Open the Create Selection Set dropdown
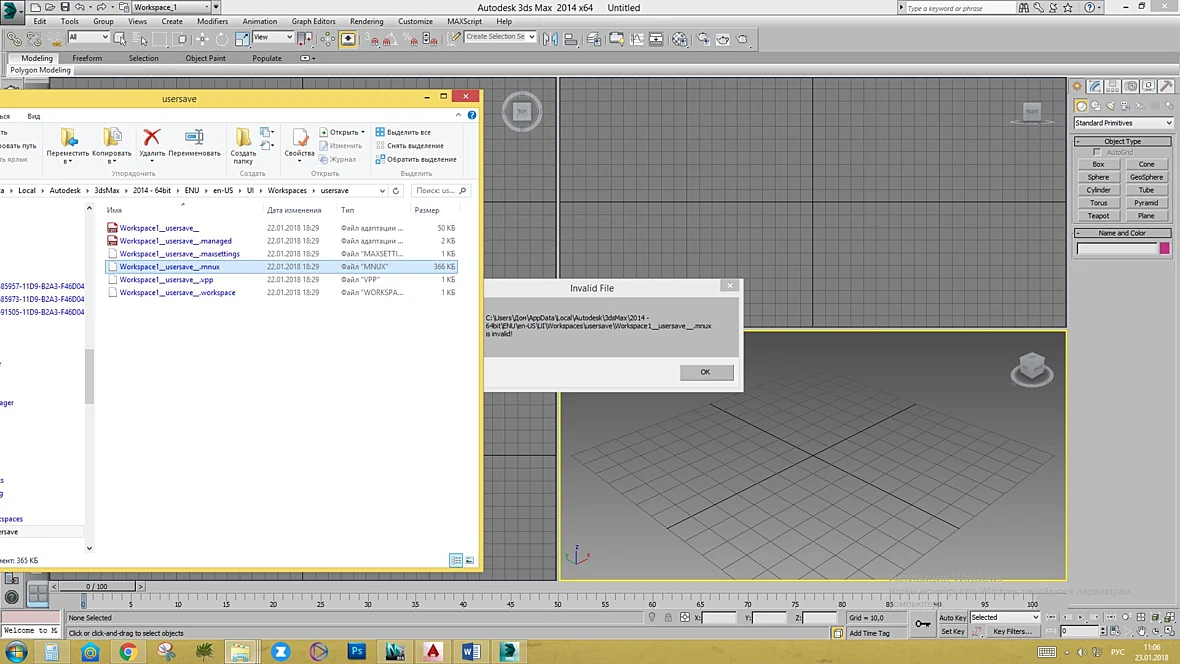This screenshot has width=1180, height=664. pos(500,37)
